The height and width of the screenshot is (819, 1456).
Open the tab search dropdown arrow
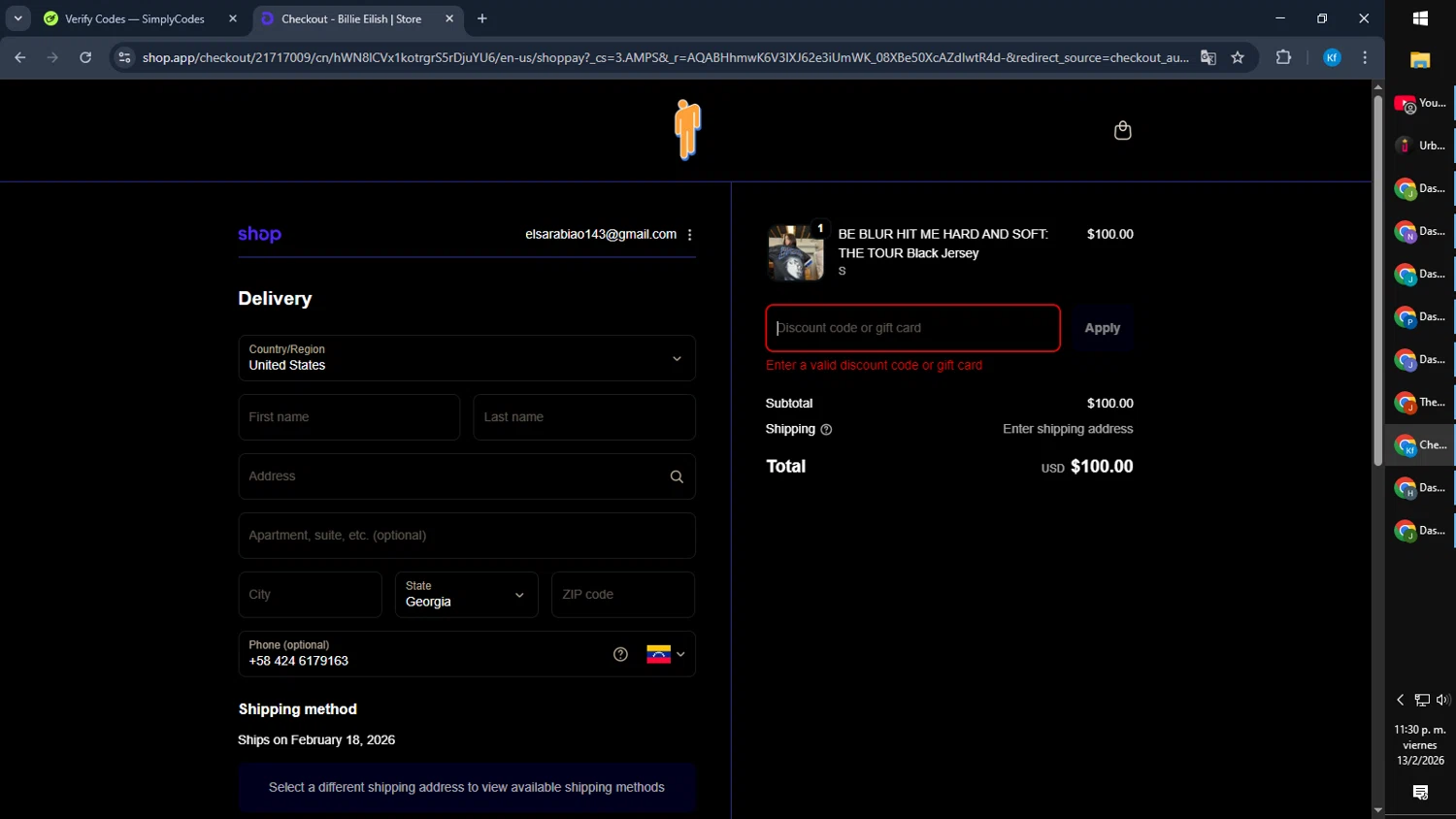(x=17, y=18)
